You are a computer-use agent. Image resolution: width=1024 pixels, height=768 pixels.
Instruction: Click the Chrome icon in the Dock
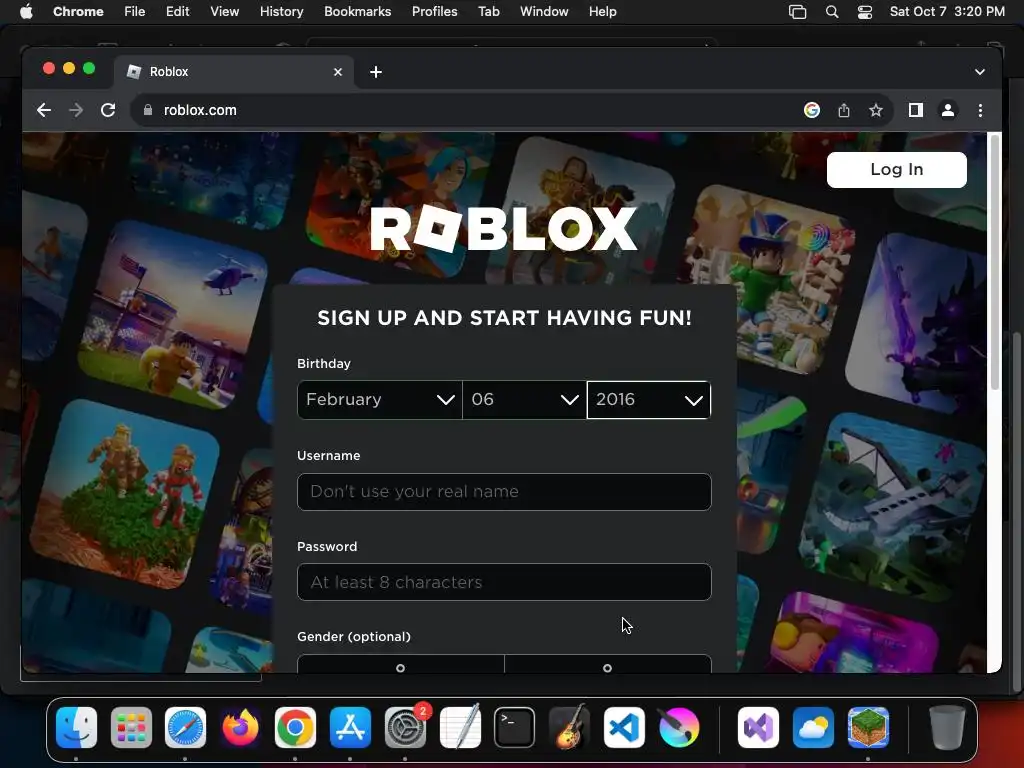pyautogui.click(x=295, y=727)
